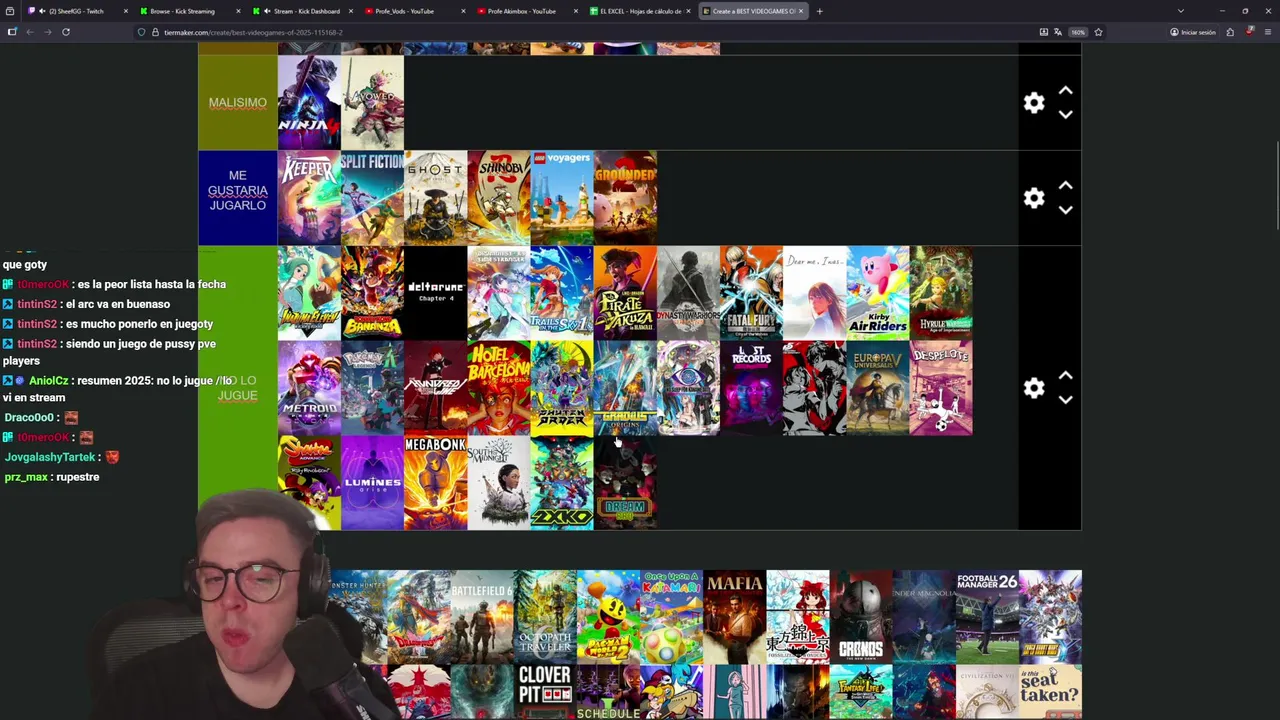1280x720 pixels.
Task: Pick Octopath Traveler from the unranked pool
Action: 545,617
